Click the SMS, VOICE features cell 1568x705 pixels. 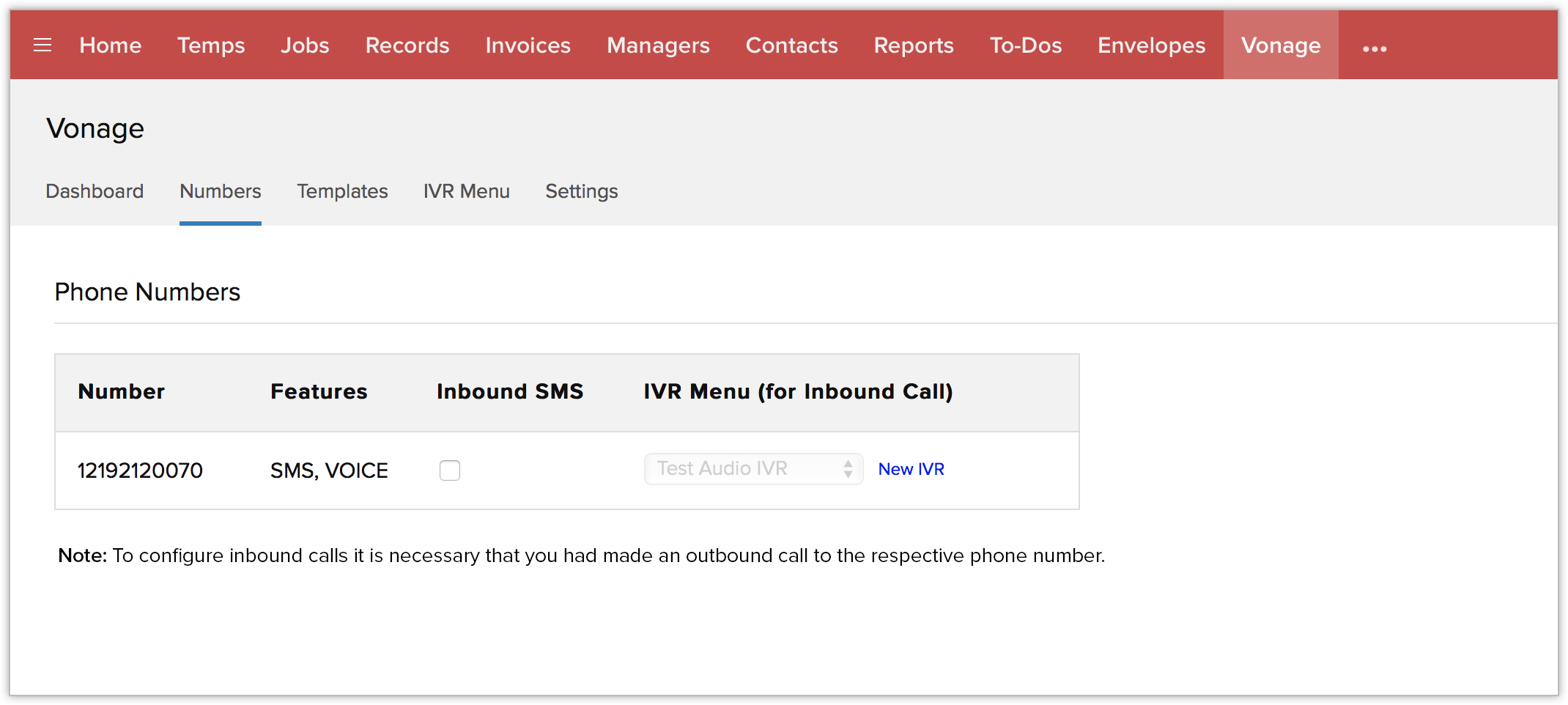[329, 470]
